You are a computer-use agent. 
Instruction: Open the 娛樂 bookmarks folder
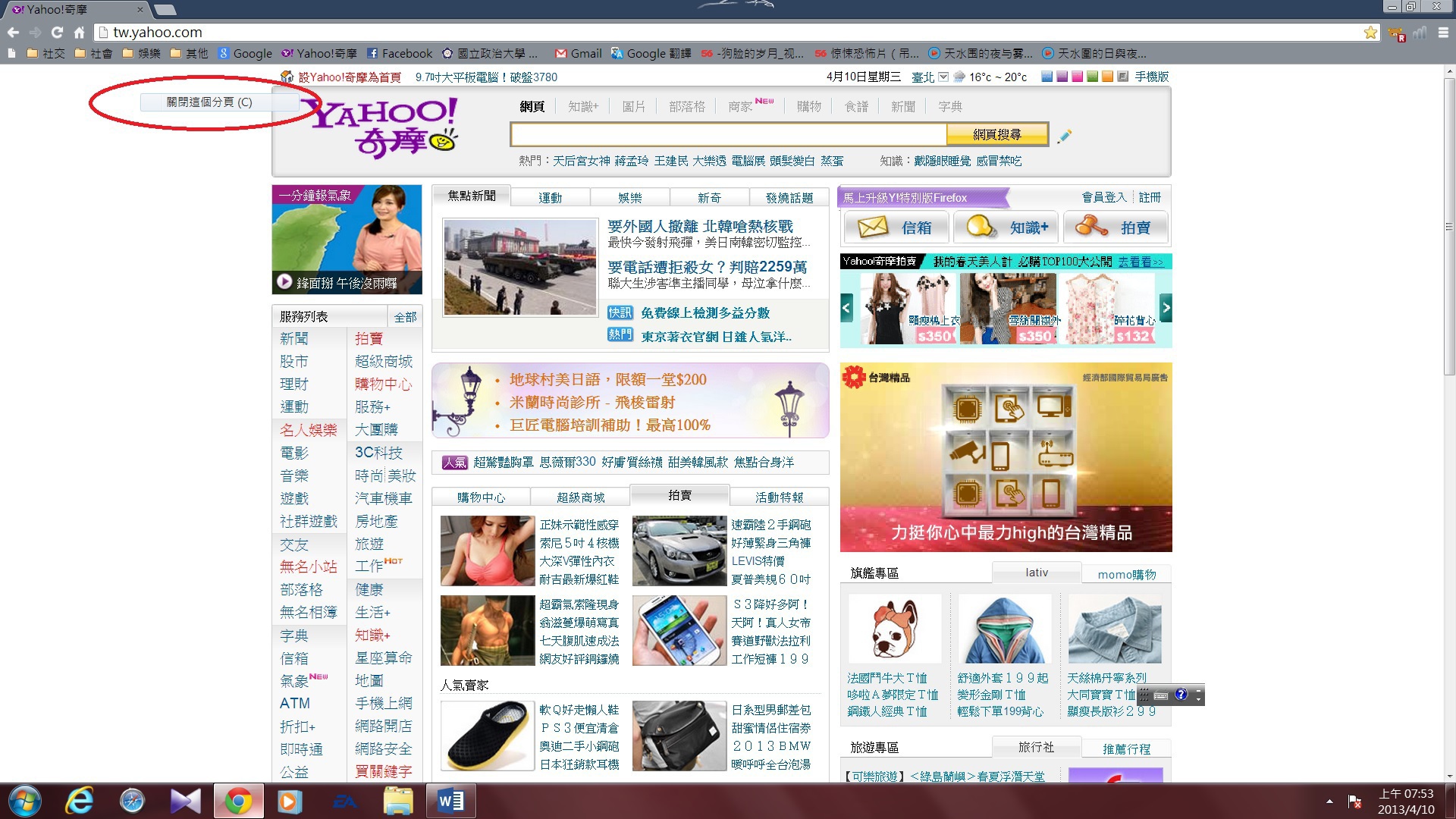point(141,53)
